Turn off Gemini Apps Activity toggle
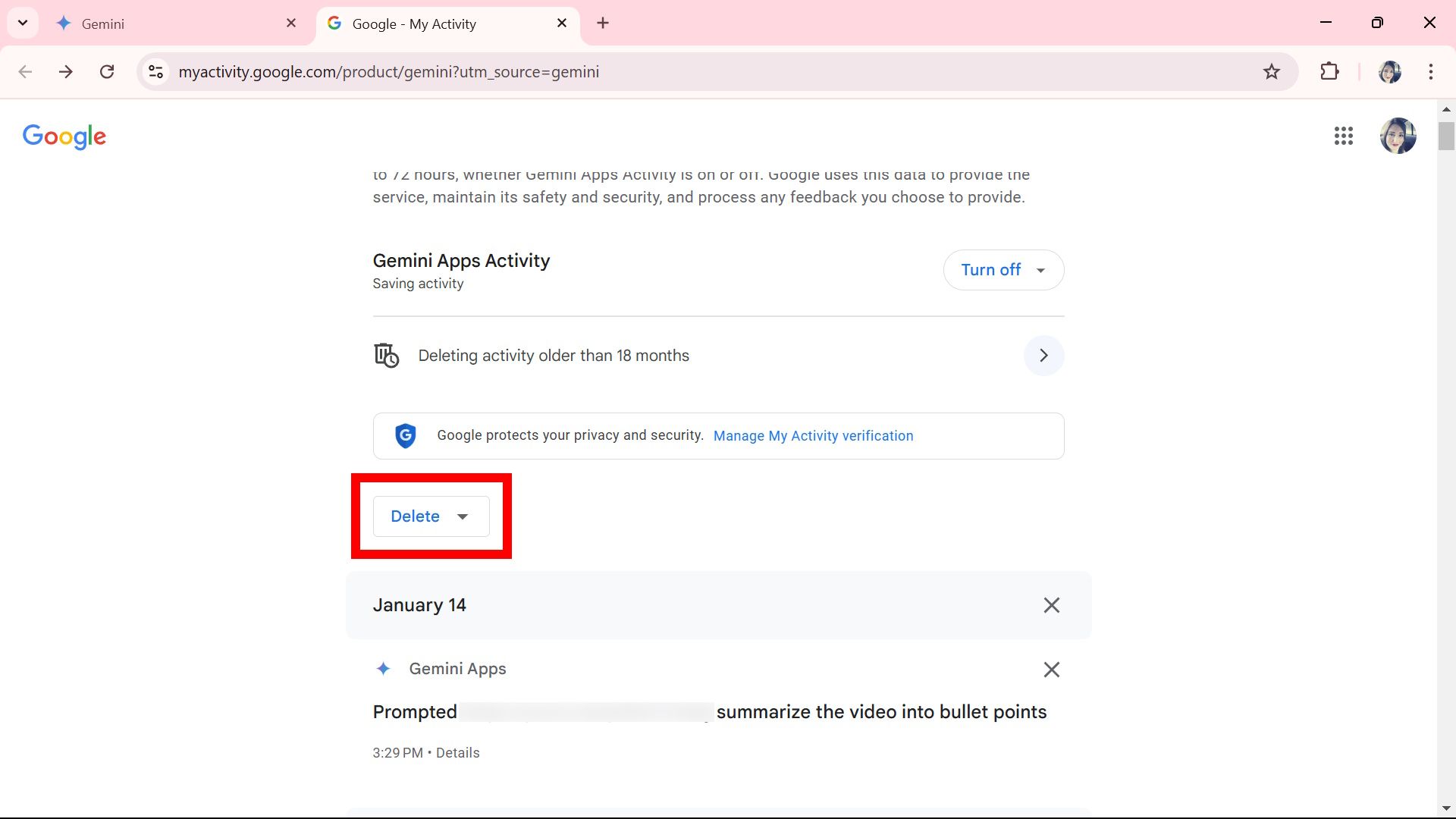The height and width of the screenshot is (819, 1456). pos(990,270)
